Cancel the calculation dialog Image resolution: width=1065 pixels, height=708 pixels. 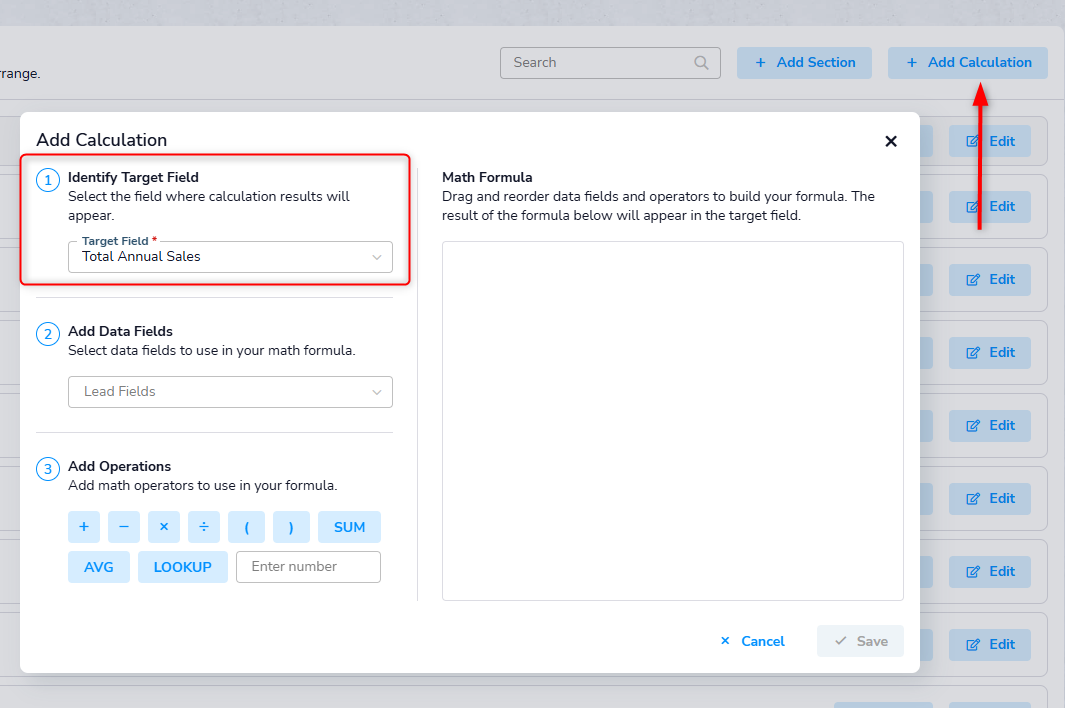(x=753, y=641)
